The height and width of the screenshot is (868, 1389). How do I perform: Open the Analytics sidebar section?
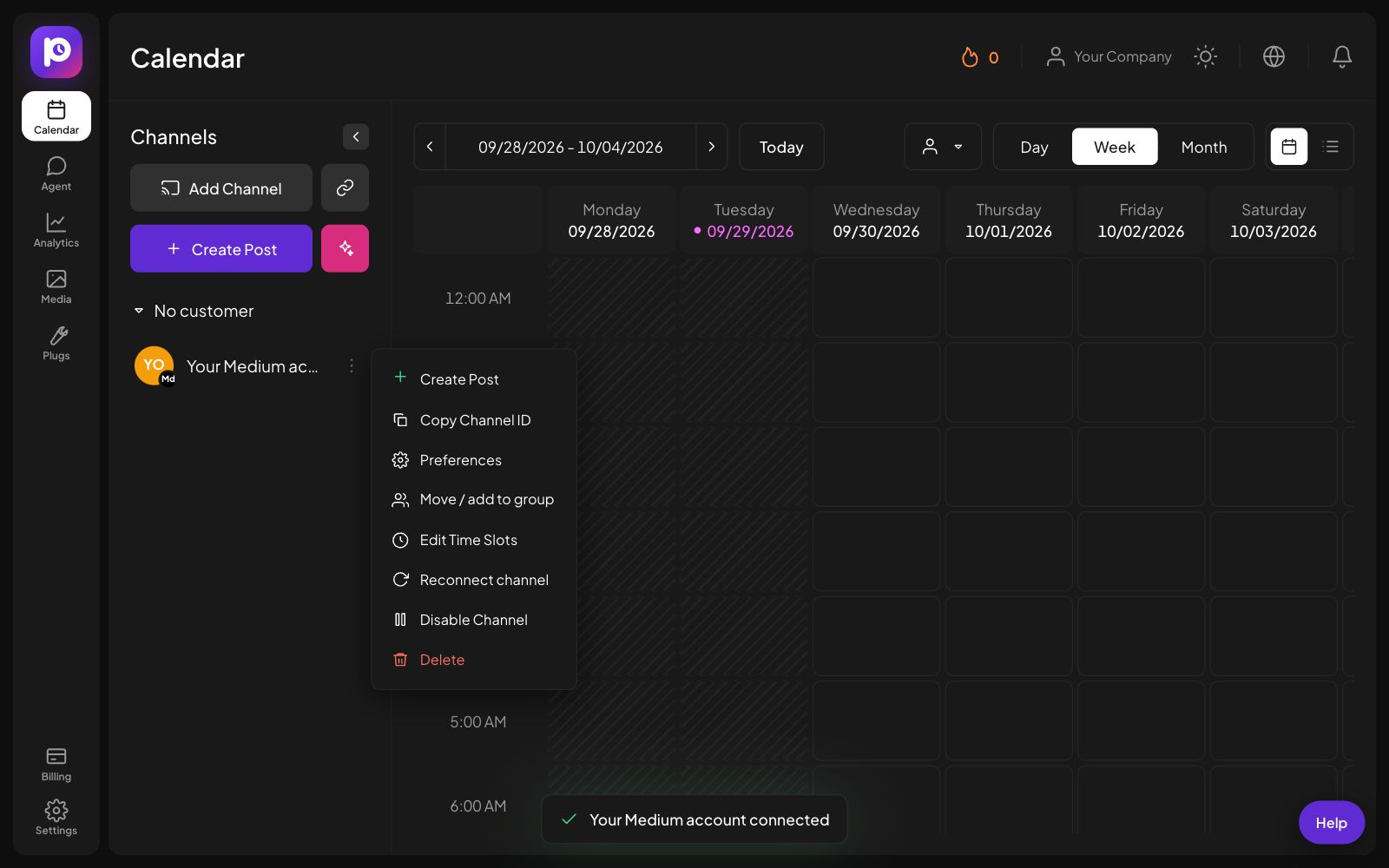click(56, 230)
